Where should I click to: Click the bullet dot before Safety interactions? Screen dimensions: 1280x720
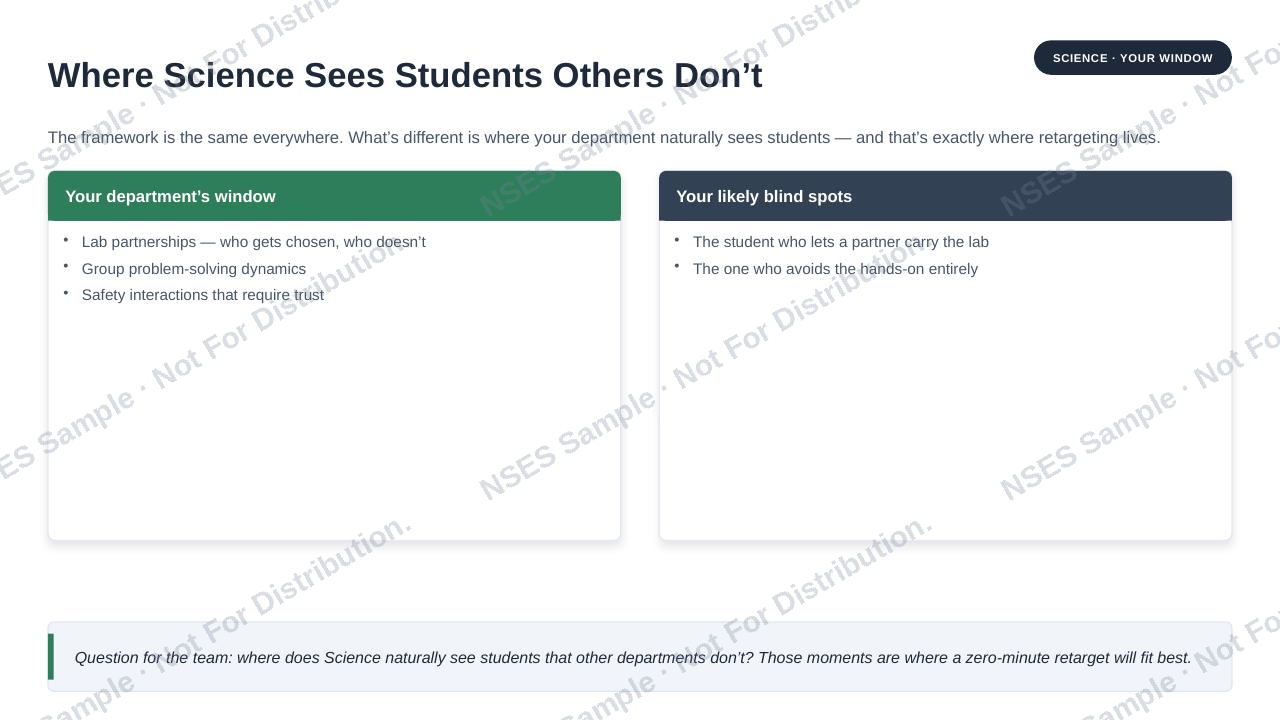click(x=66, y=292)
